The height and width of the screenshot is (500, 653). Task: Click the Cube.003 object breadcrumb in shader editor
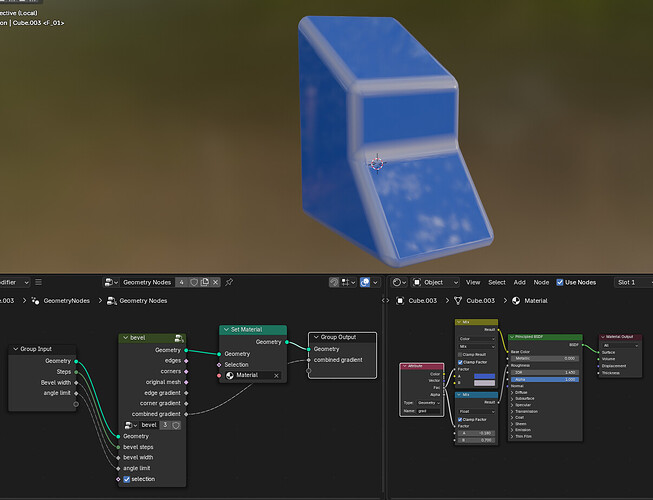pos(417,301)
